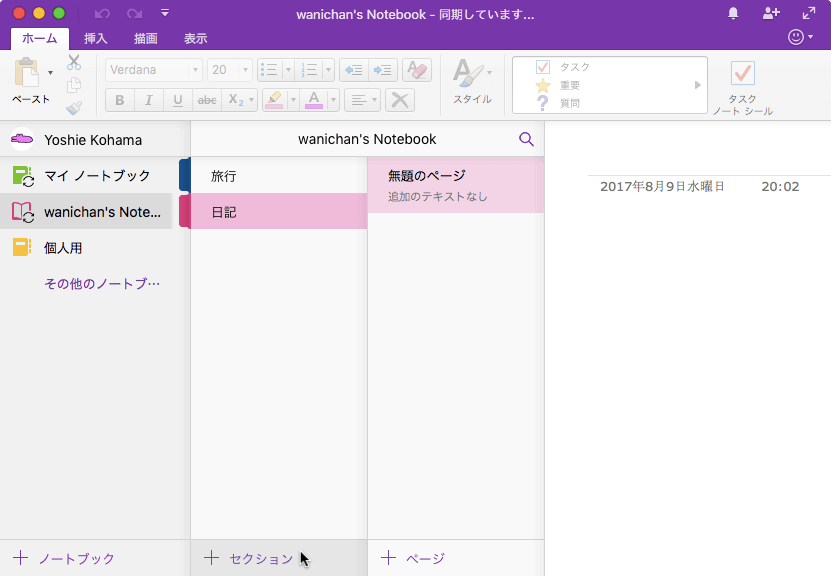Click the Cut scissors icon
Image resolution: width=831 pixels, height=576 pixels.
[74, 63]
